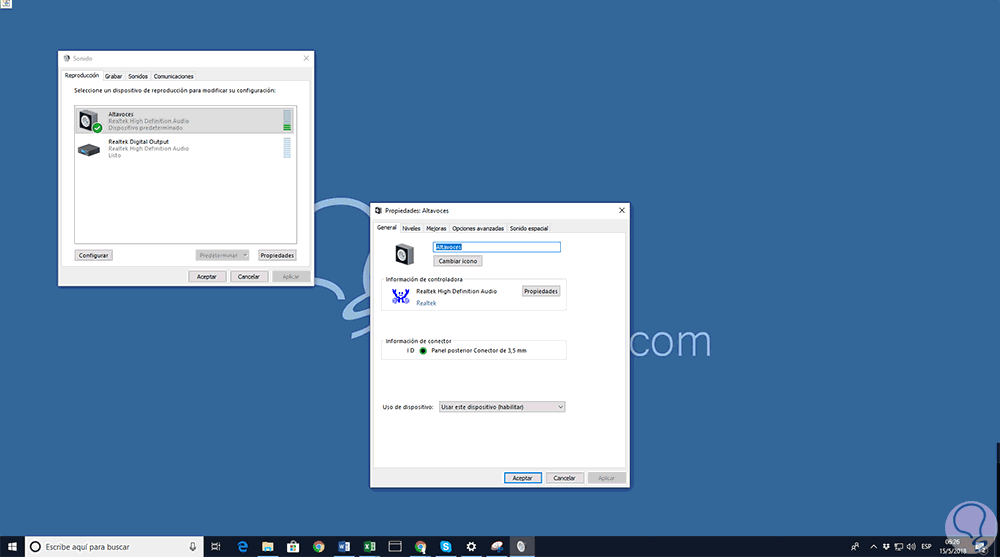Image resolution: width=1000 pixels, height=557 pixels.
Task: Open Settings gear from the taskbar
Action: tap(471, 547)
